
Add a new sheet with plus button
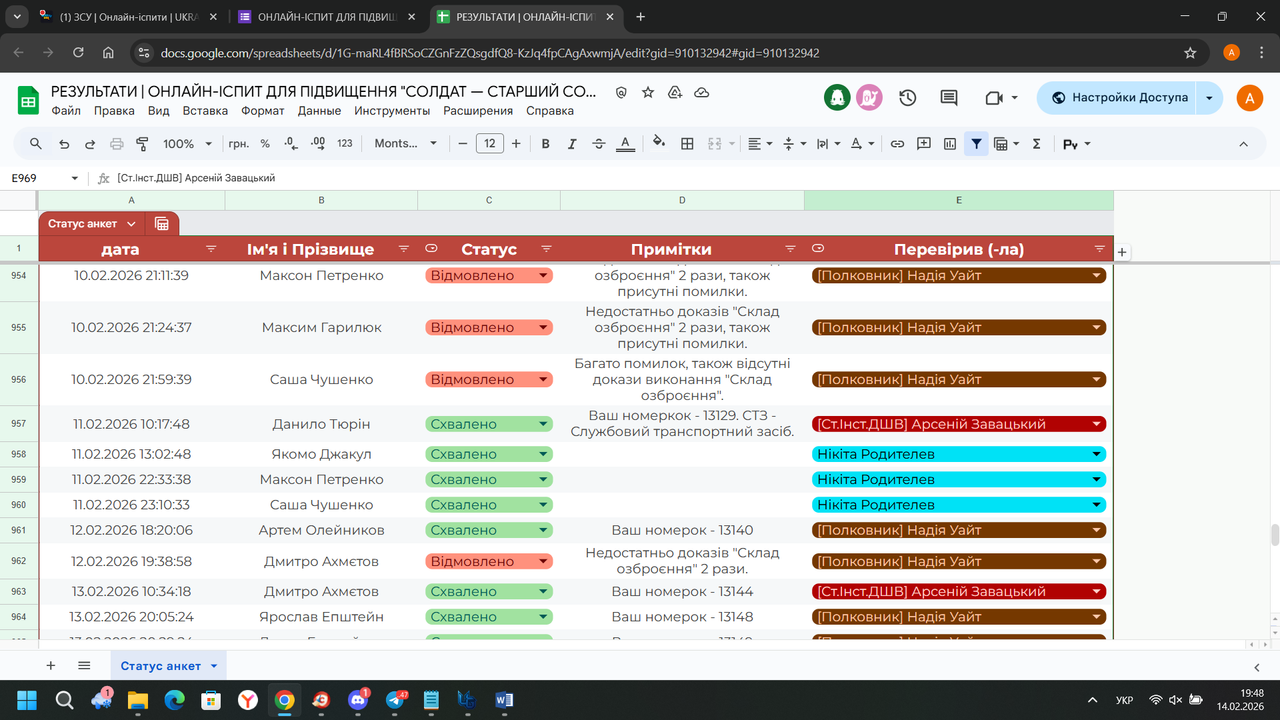pos(51,665)
